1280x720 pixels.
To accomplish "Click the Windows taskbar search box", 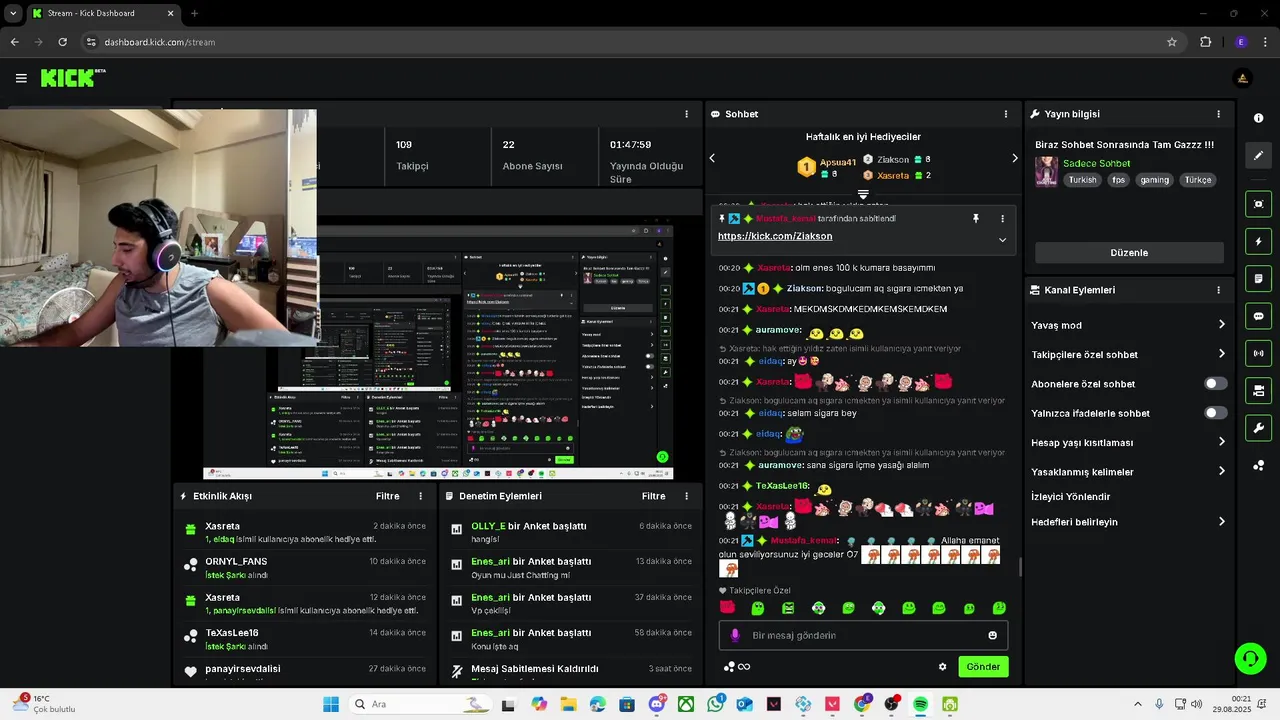I will pos(420,704).
